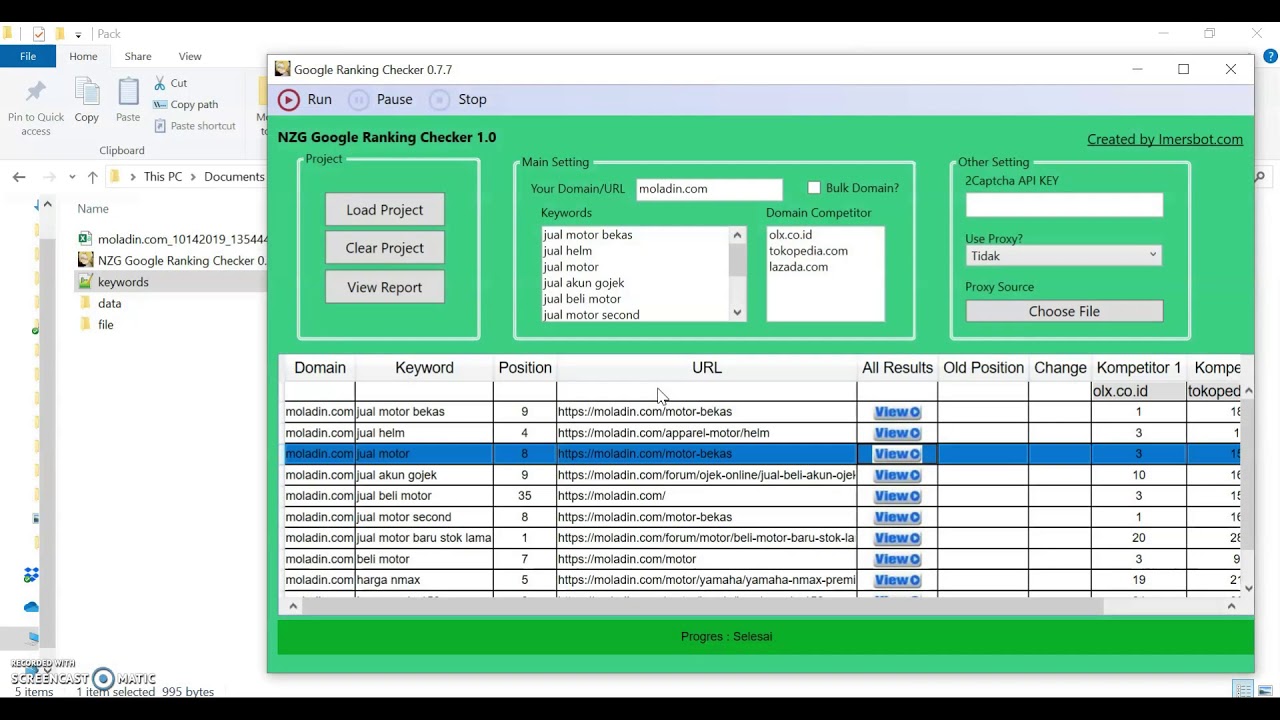This screenshot has width=1280, height=720.
Task: Click the Copy icon in File Explorer ribbon
Action: (87, 93)
